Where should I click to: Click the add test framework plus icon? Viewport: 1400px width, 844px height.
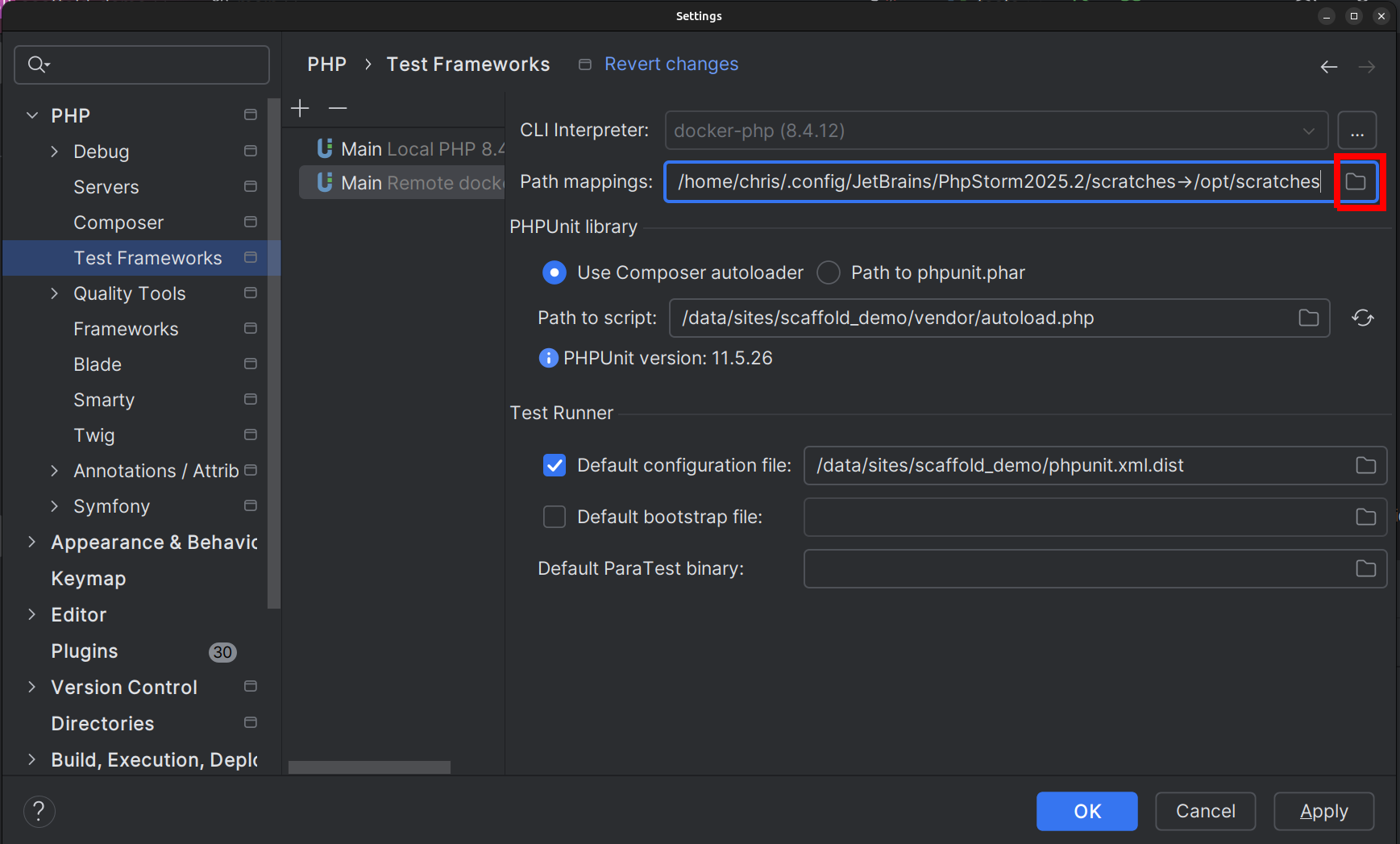click(x=300, y=108)
